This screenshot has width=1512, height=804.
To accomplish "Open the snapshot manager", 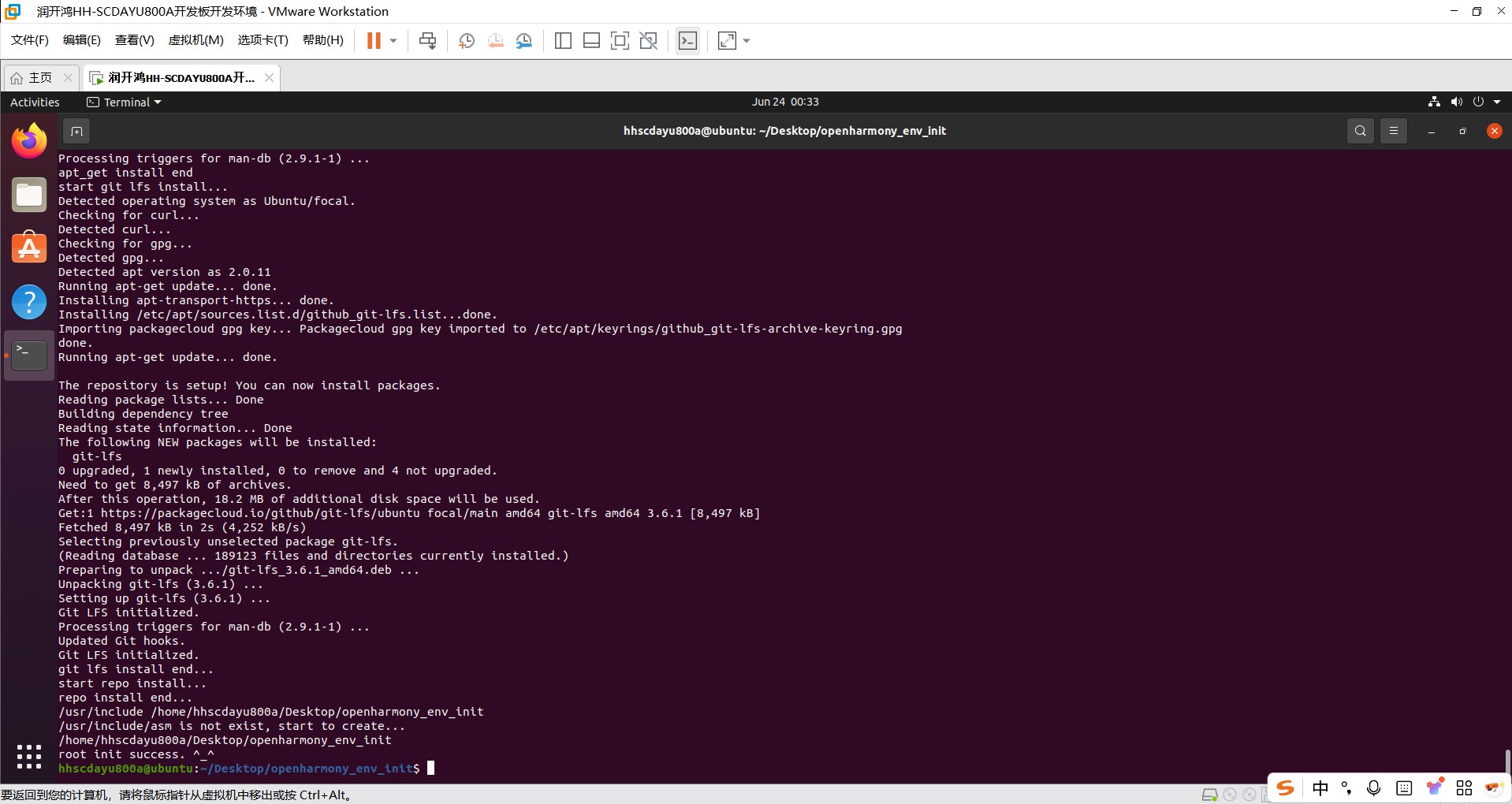I will click(524, 41).
